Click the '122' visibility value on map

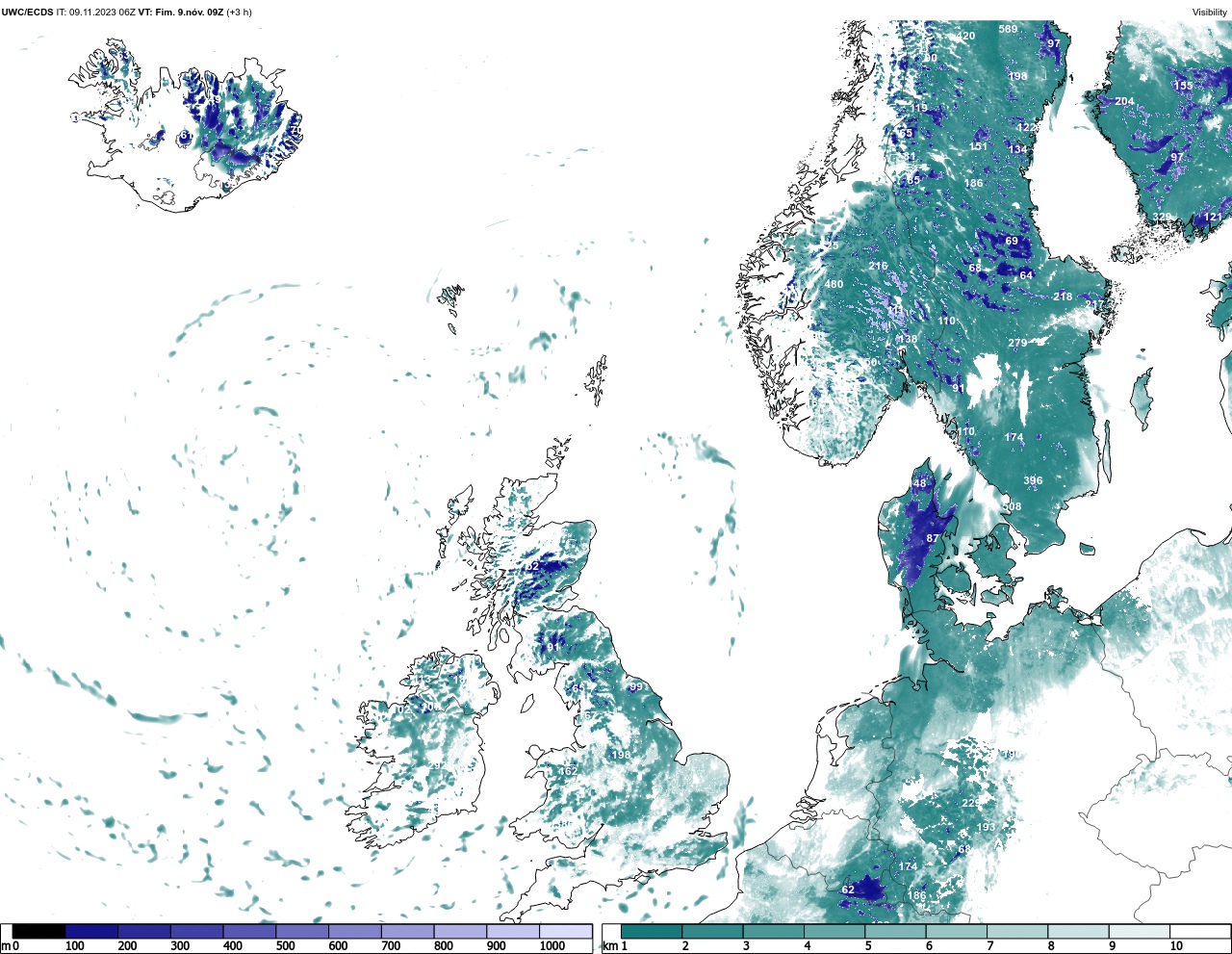(x=1027, y=128)
